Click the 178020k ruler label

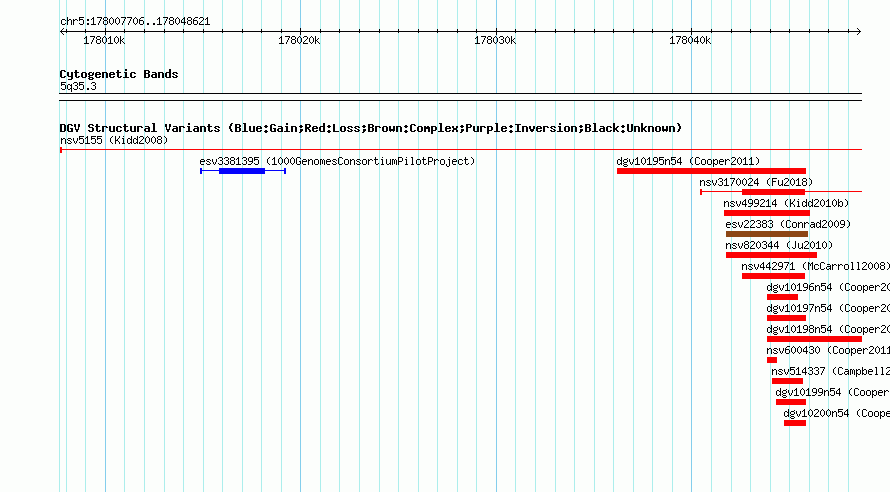pos(299,40)
